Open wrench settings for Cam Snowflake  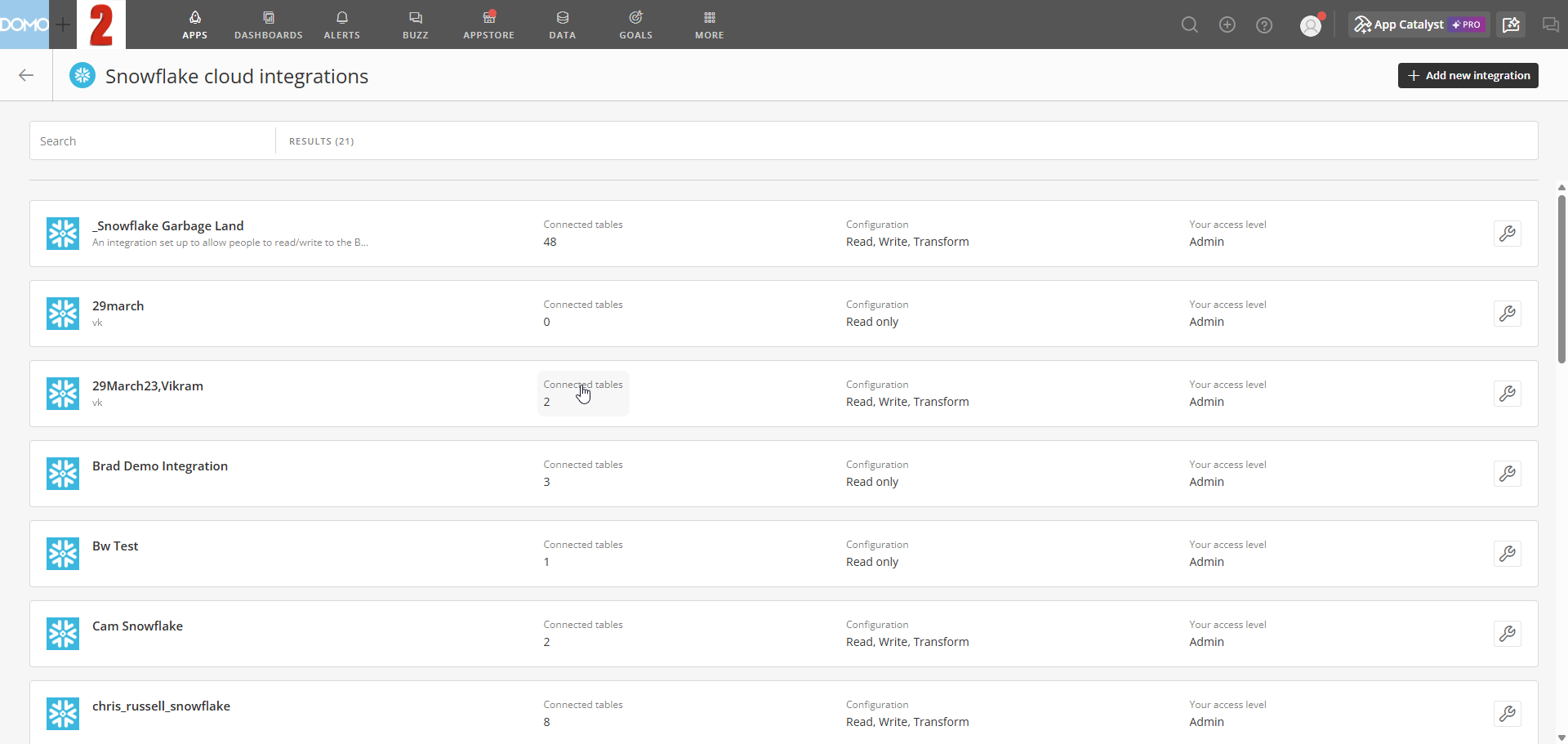point(1507,634)
